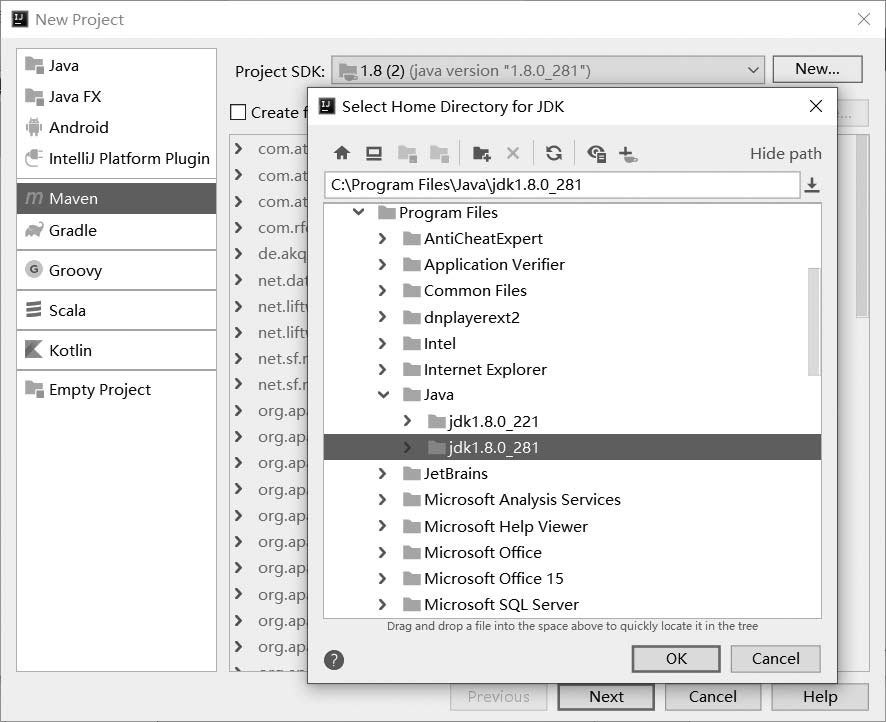Create a new folder in the chooser
Viewport: 886px width, 722px height.
(x=481, y=153)
